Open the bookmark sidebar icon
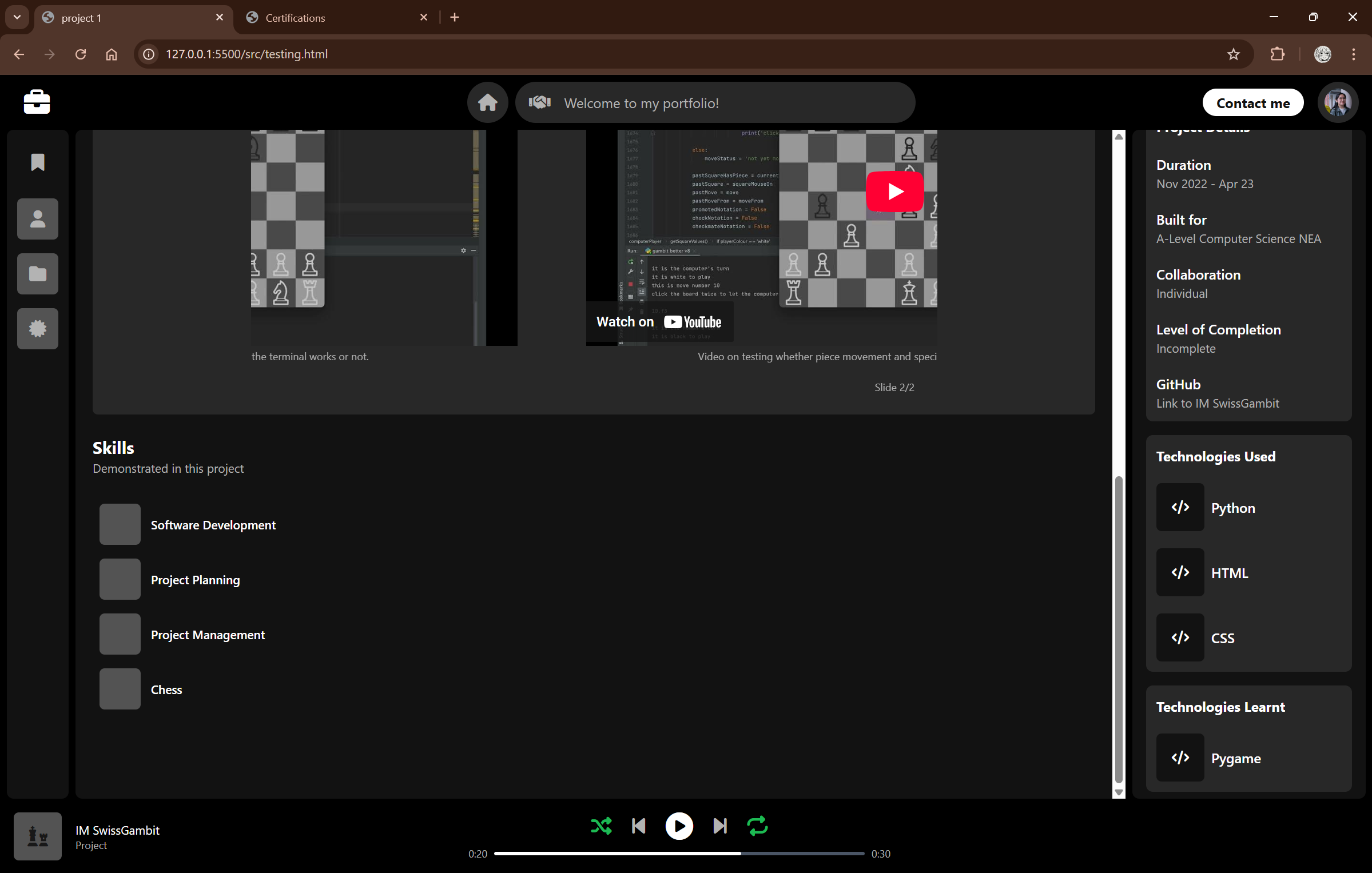This screenshot has width=1372, height=873. pos(38,162)
